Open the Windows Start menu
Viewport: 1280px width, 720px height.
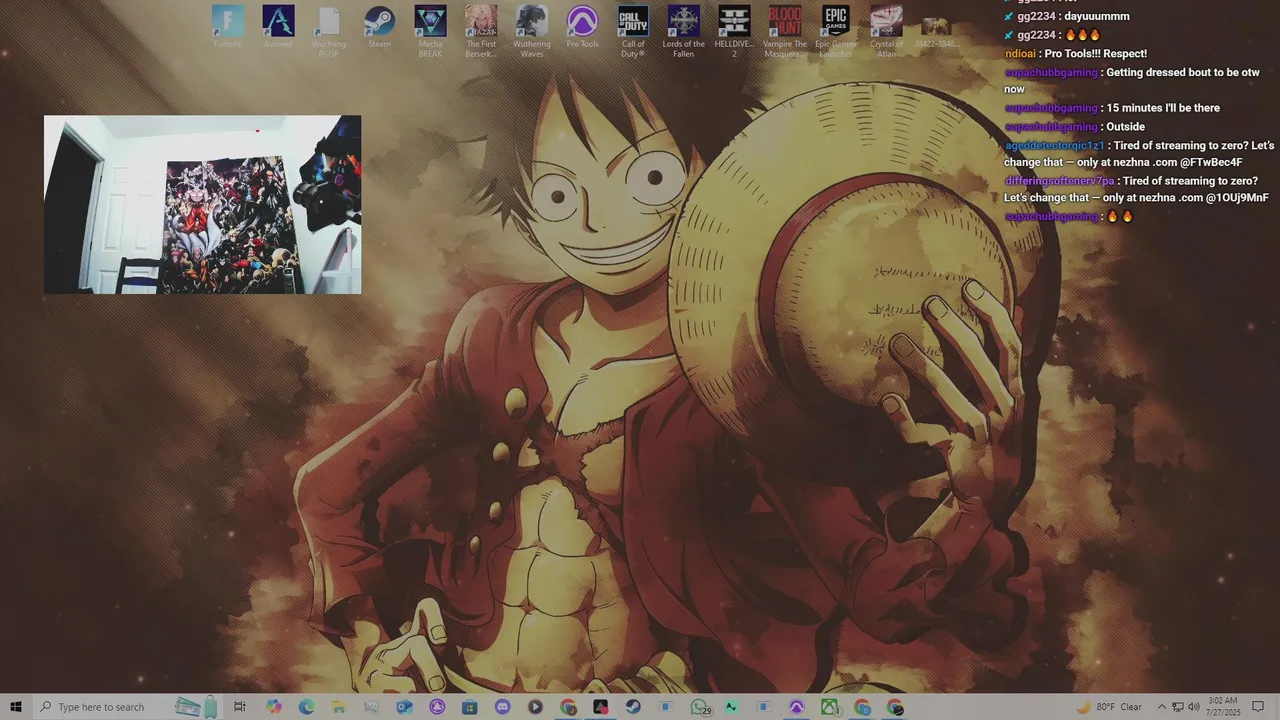coord(15,707)
